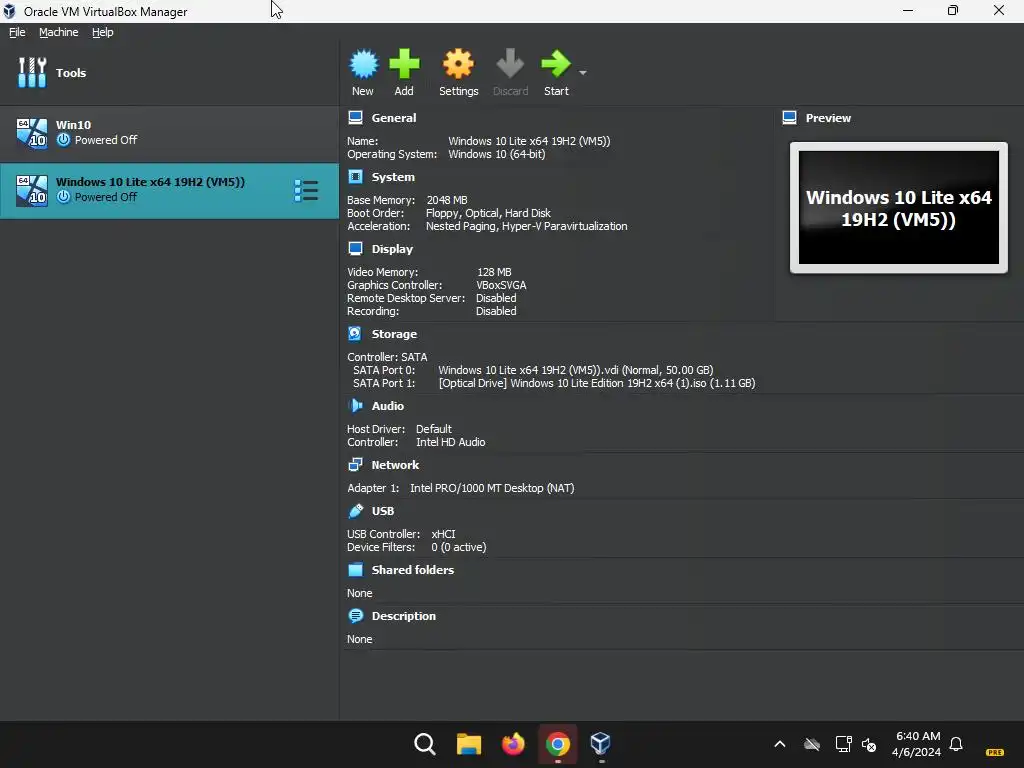Open the System section heading
The image size is (1024, 768).
393,177
